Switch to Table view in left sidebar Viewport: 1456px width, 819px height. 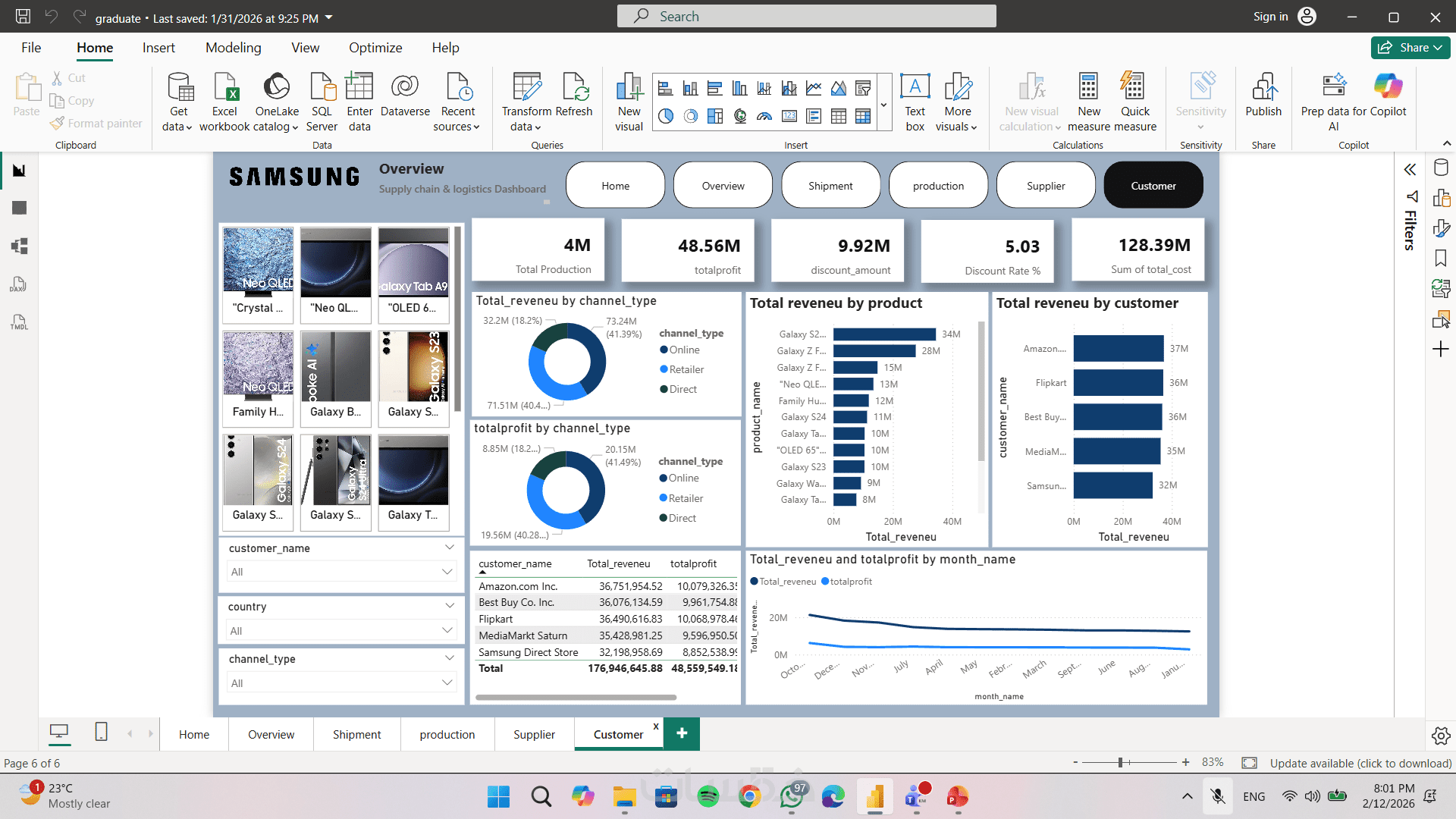(x=20, y=208)
